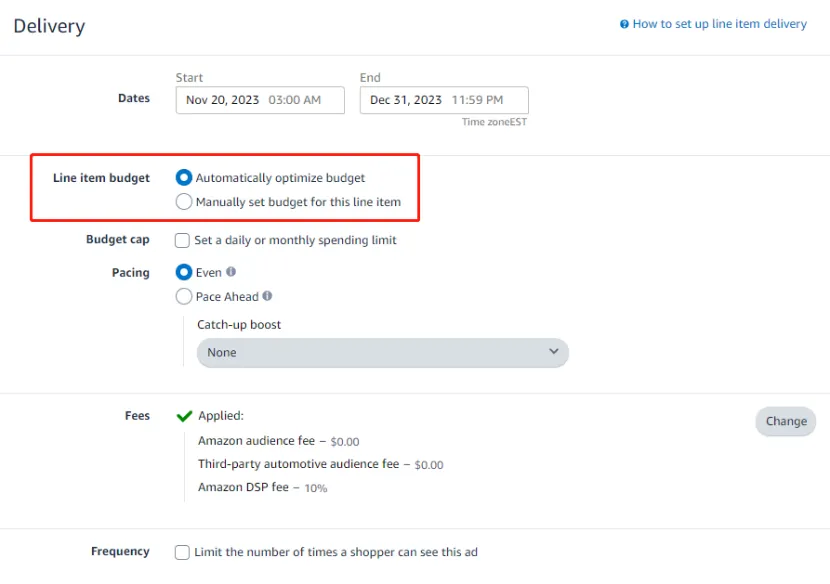Viewport: 830px width, 584px height.
Task: Click the End date field
Action: 444,100
